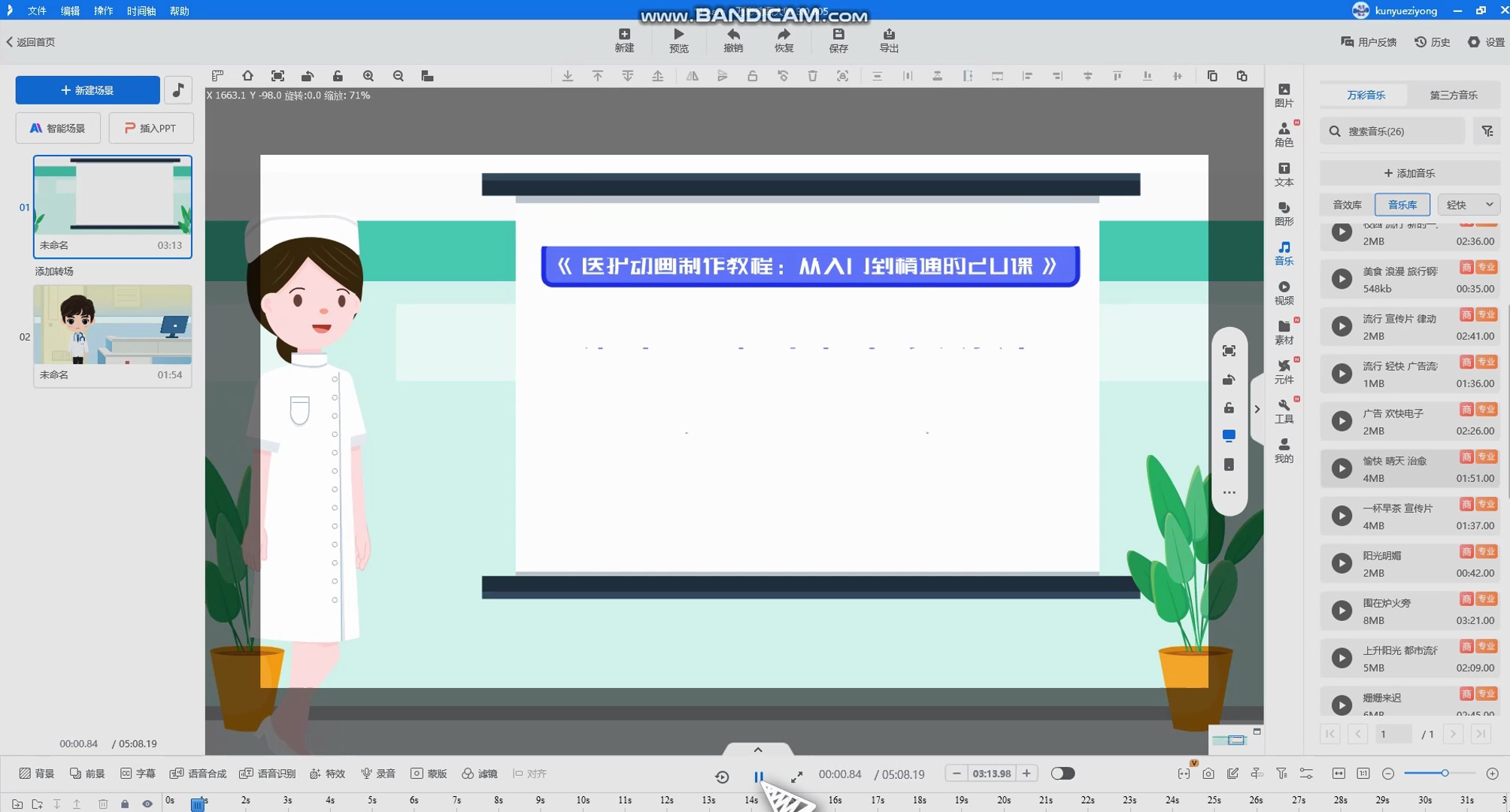
Task: Open 历史 history
Action: pyautogui.click(x=1433, y=42)
